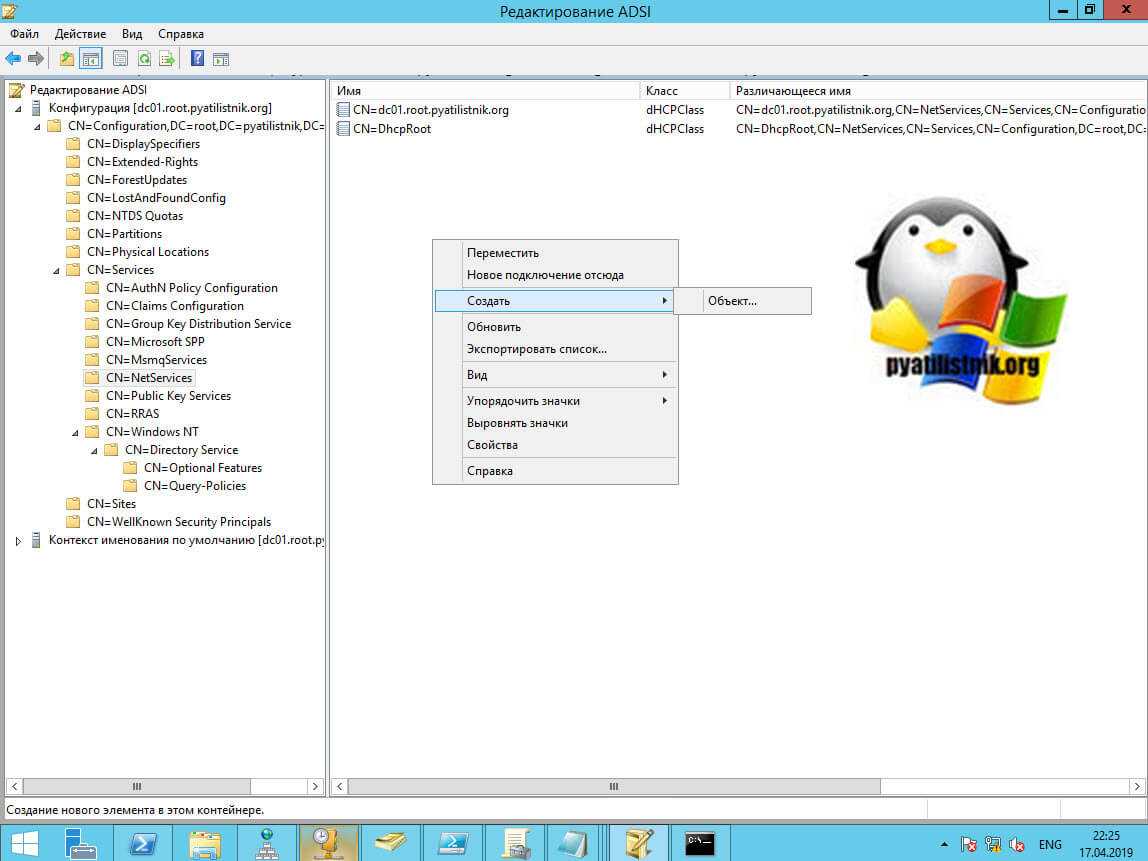The width and height of the screenshot is (1148, 861).
Task: Open File Explorer from the taskbar
Action: (x=205, y=843)
